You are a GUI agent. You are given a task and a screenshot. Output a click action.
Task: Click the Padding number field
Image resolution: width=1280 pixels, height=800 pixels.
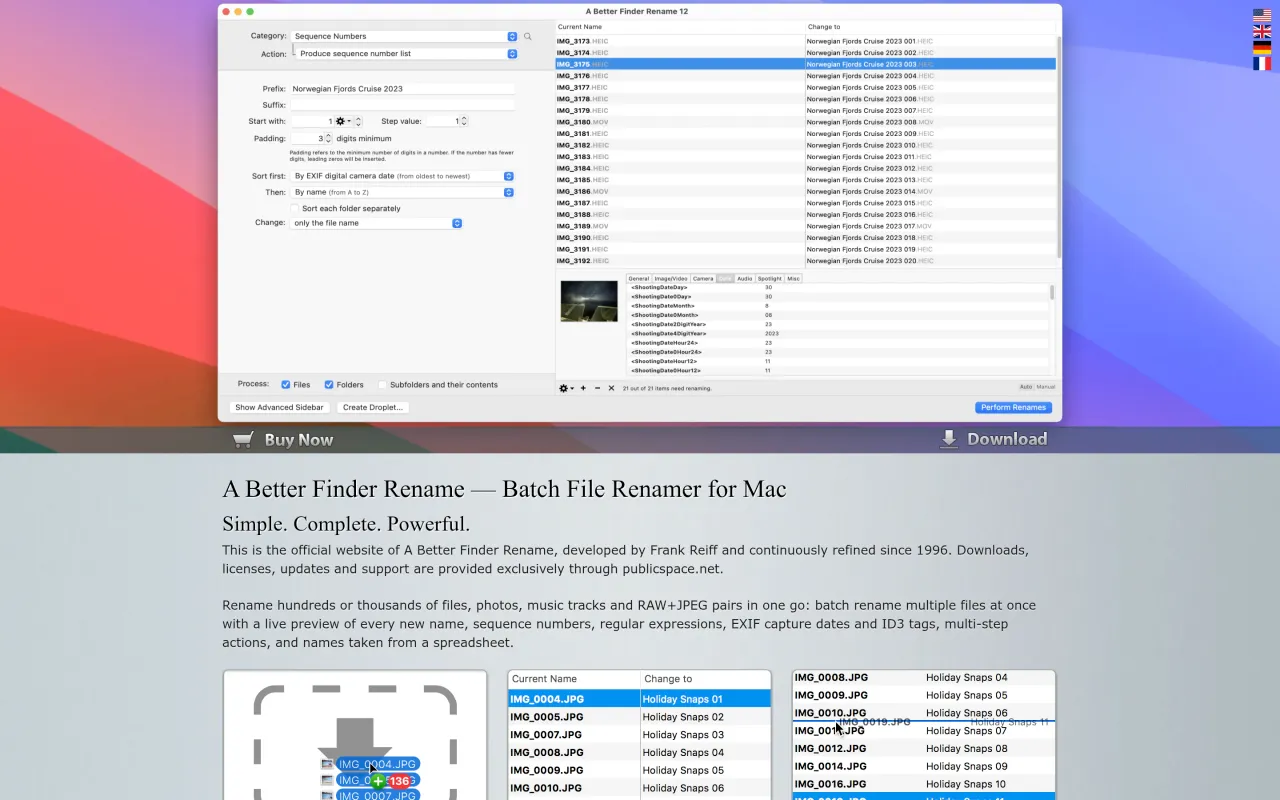(x=307, y=138)
